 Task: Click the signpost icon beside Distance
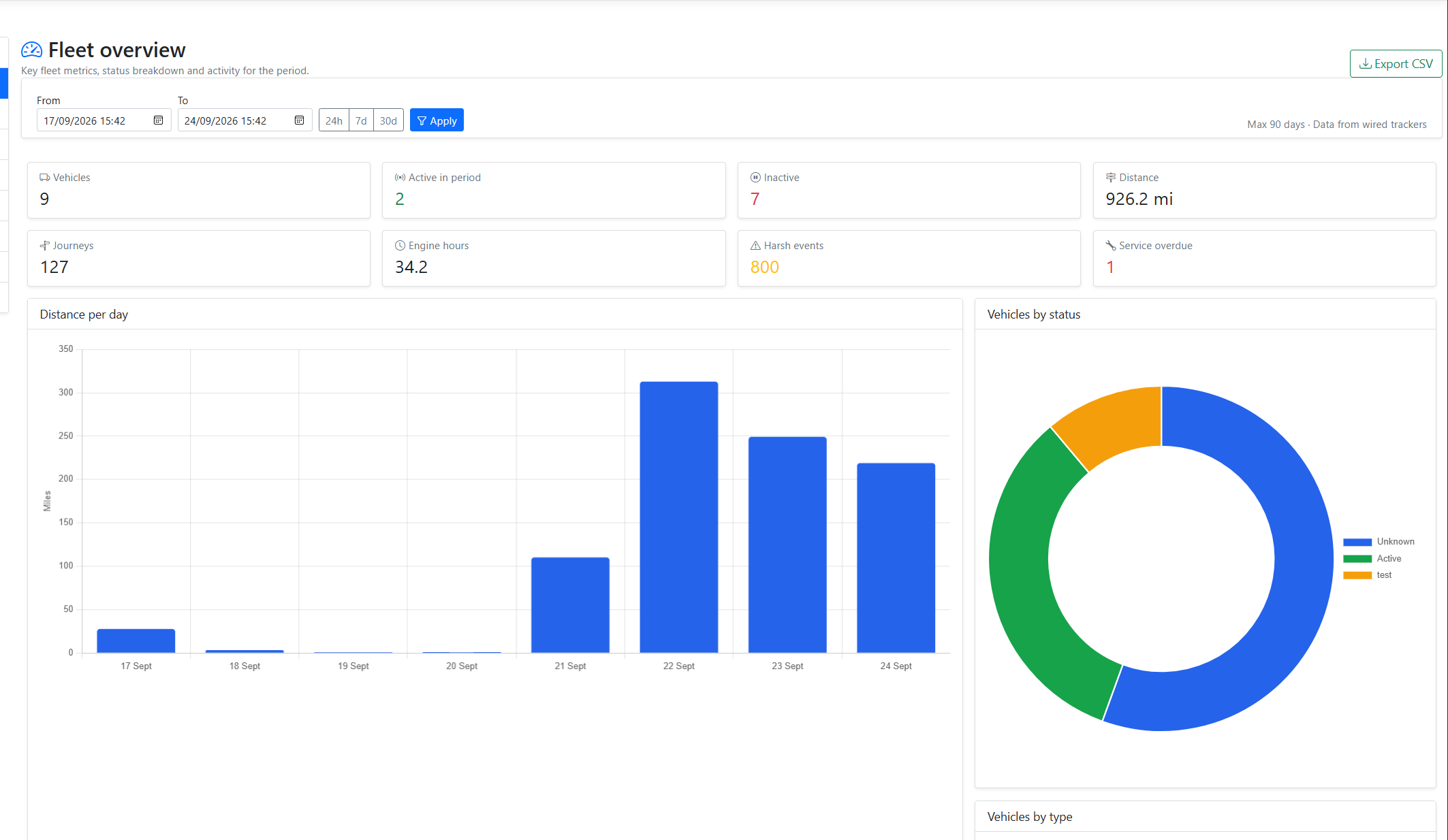(1111, 178)
